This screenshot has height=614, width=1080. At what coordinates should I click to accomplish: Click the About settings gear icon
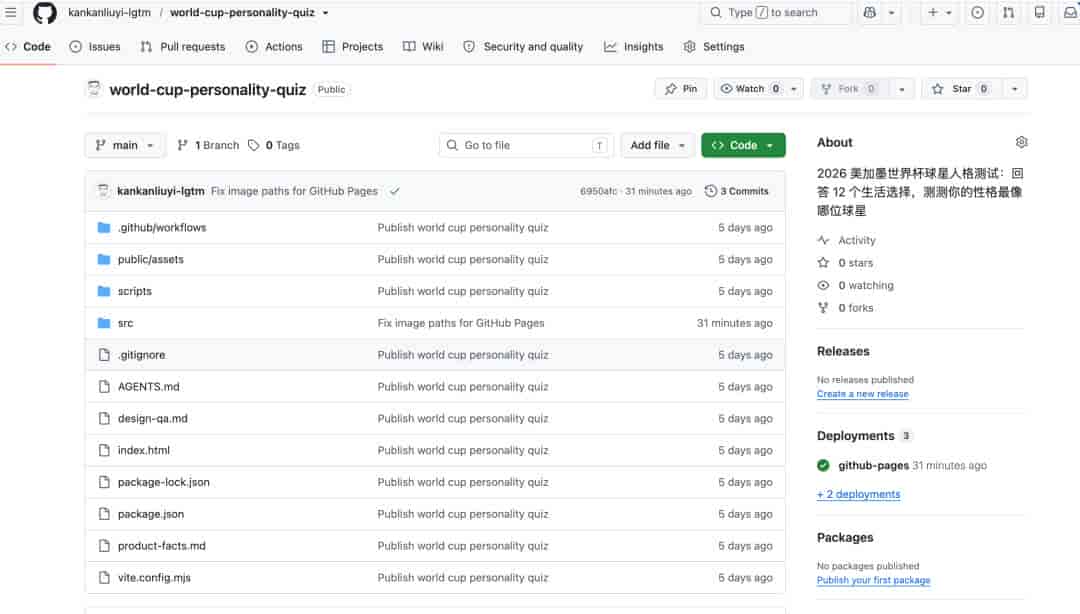pyautogui.click(x=1021, y=142)
